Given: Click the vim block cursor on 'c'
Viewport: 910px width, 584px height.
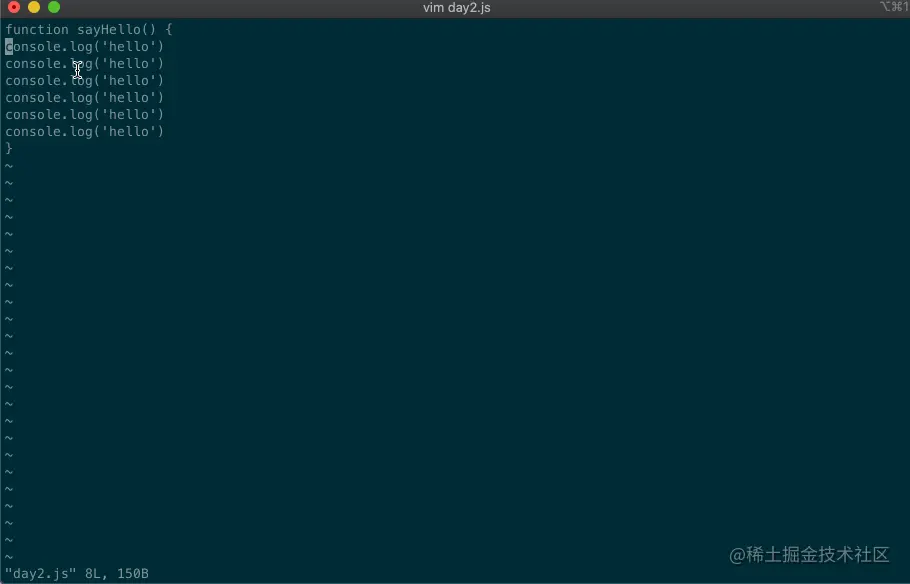Looking at the screenshot, I should 7,46.
